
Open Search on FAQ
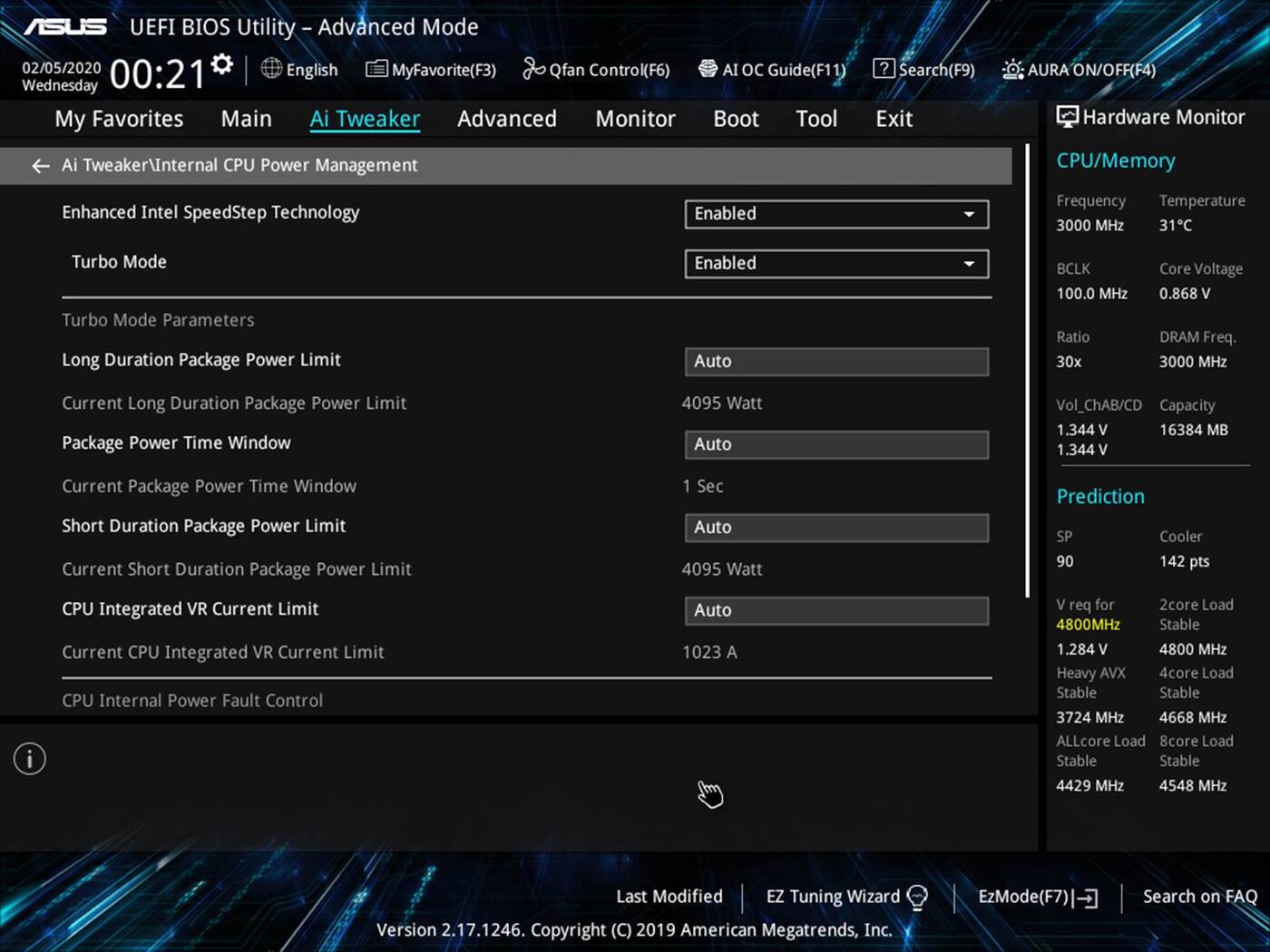(1199, 897)
